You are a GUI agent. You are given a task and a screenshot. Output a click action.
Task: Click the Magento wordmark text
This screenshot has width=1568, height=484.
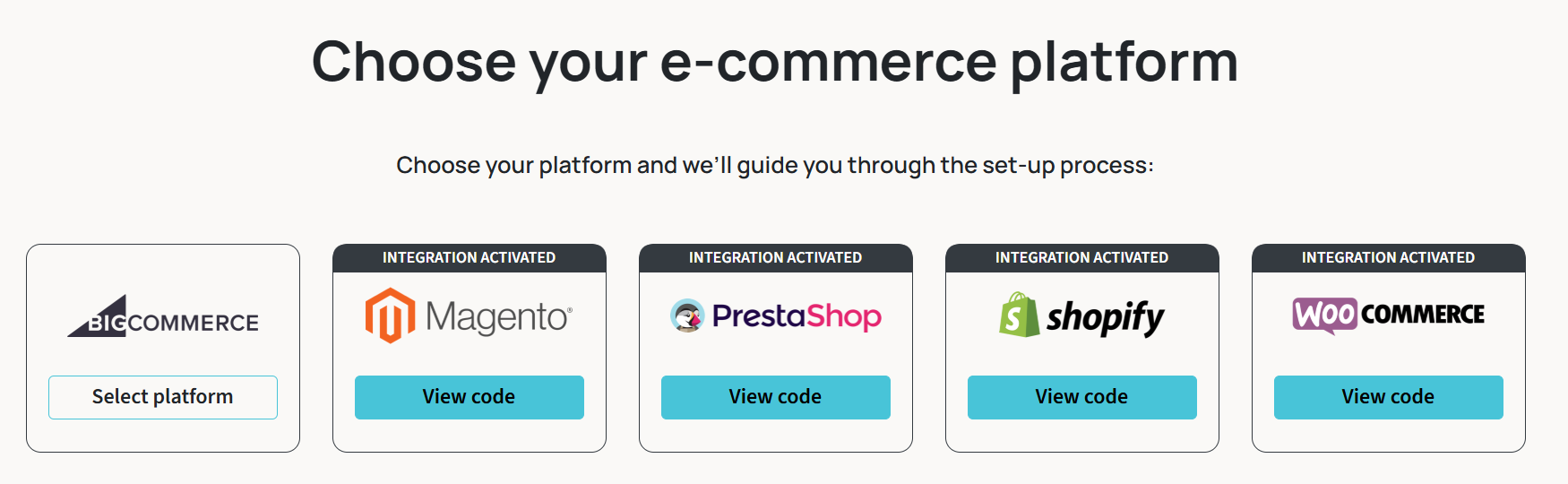[498, 317]
